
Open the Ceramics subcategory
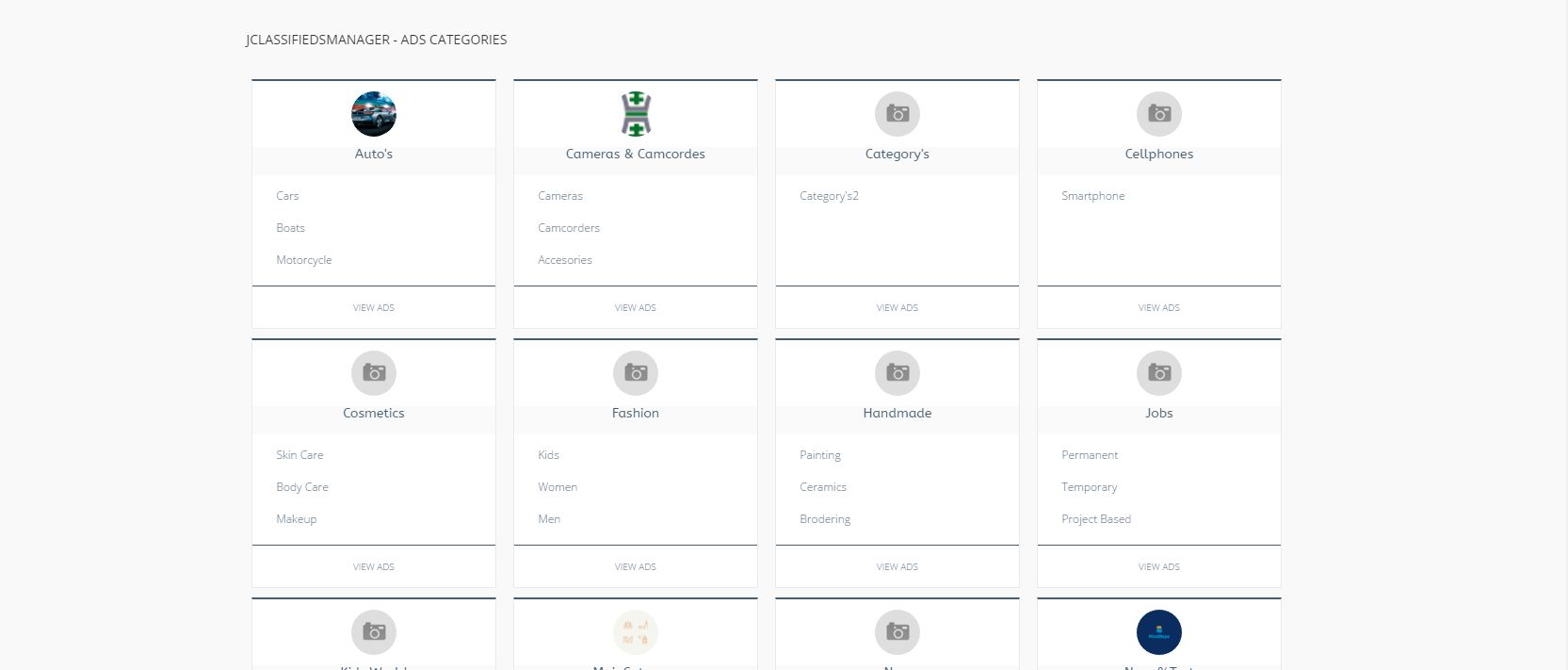tap(822, 487)
